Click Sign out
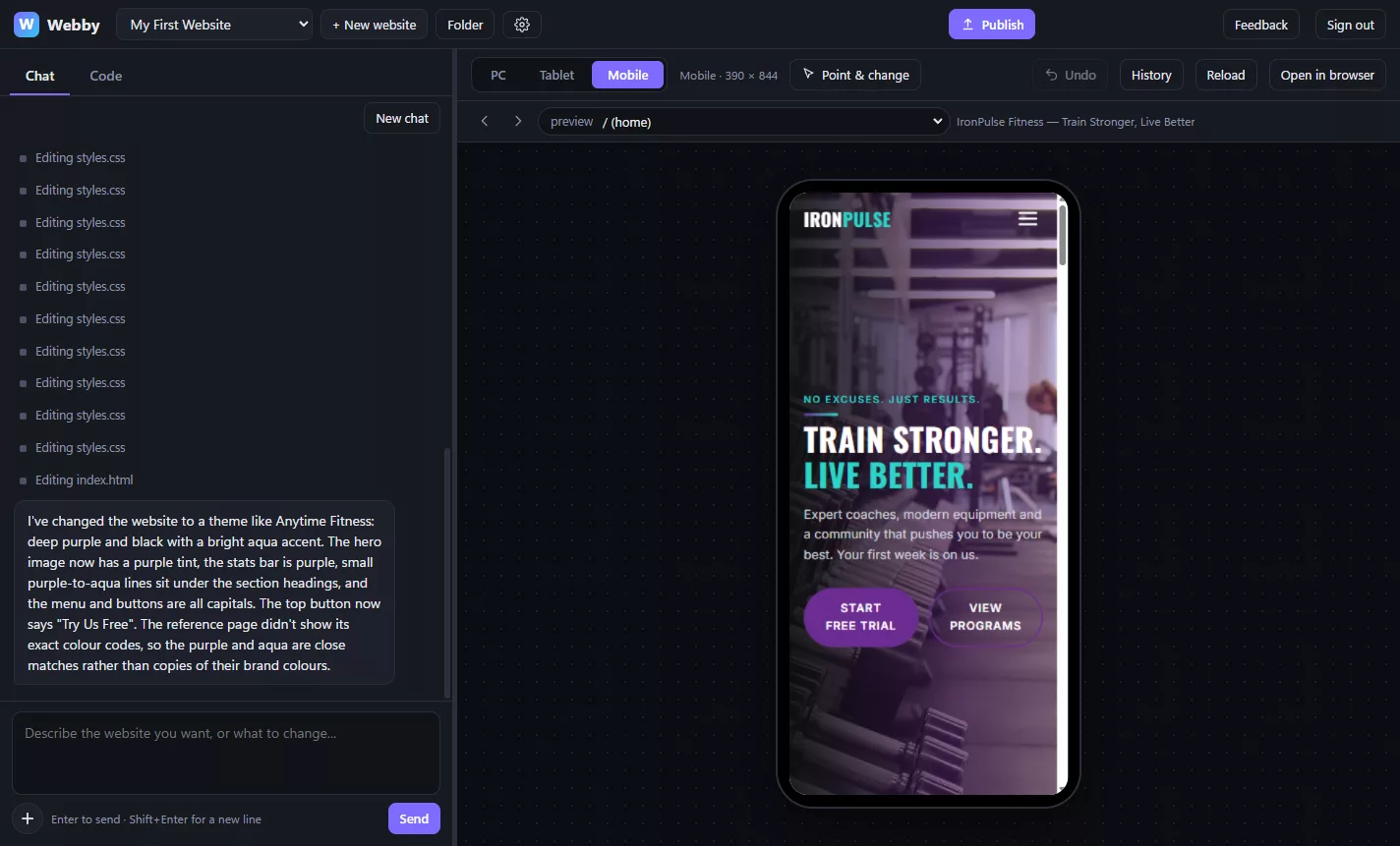Image resolution: width=1400 pixels, height=846 pixels. point(1351,25)
